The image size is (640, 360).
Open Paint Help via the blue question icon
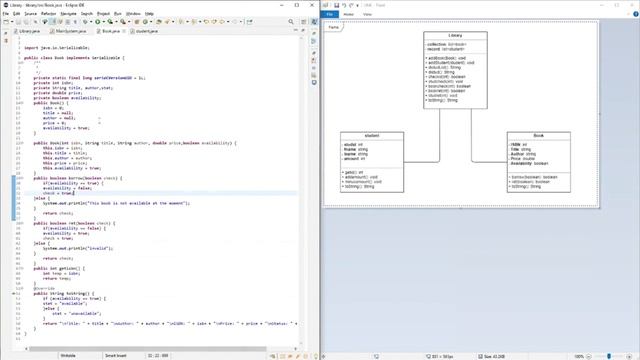click(636, 14)
